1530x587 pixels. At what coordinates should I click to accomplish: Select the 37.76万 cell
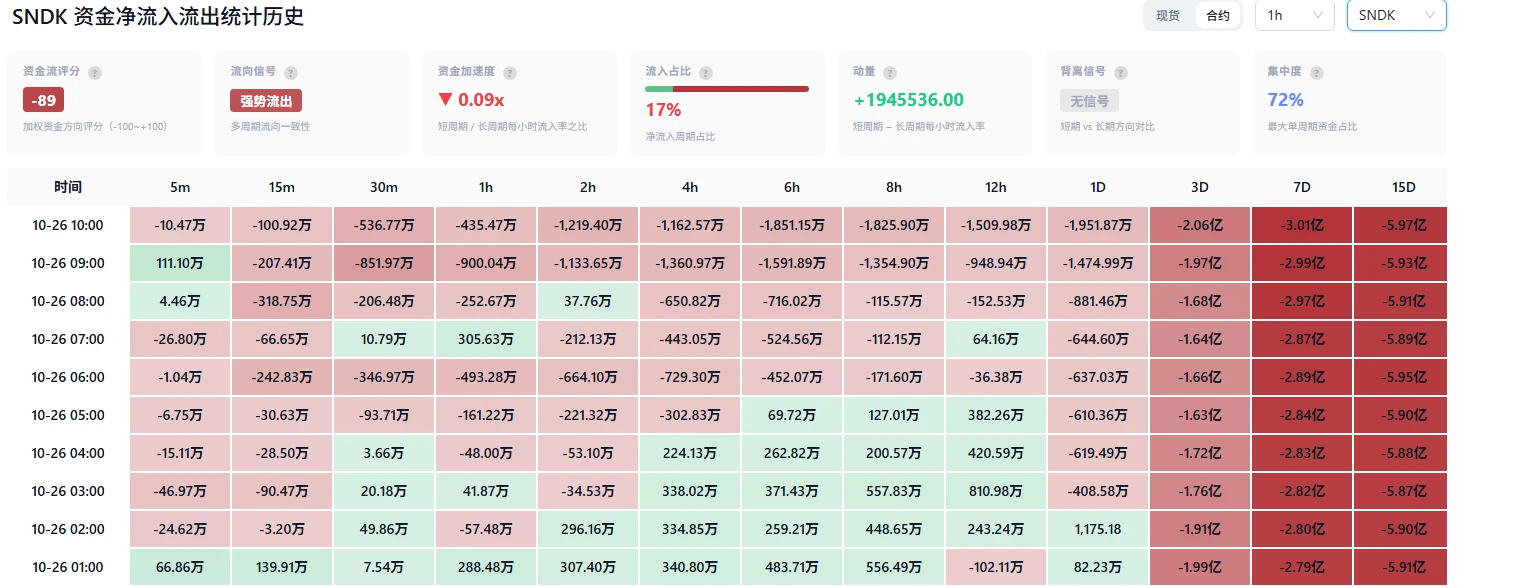point(588,301)
